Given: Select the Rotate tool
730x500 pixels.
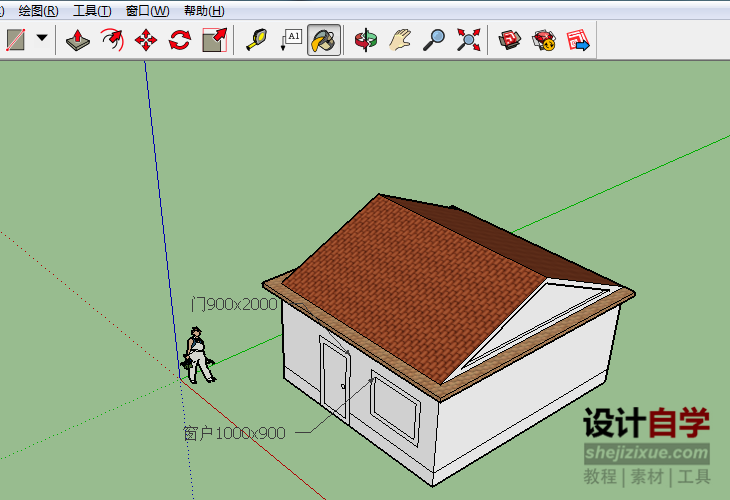Looking at the screenshot, I should pos(180,40).
